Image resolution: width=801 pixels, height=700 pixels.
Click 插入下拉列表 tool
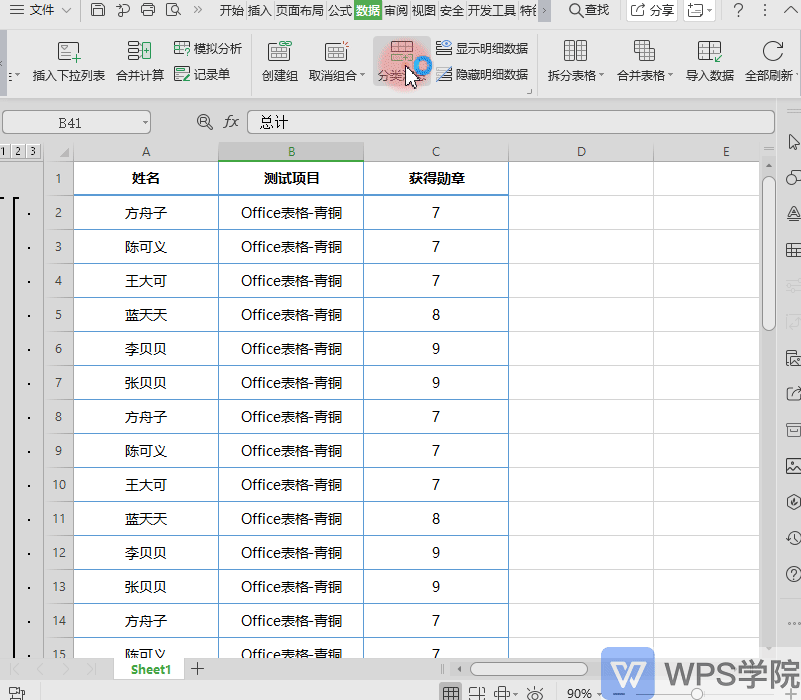(68, 62)
